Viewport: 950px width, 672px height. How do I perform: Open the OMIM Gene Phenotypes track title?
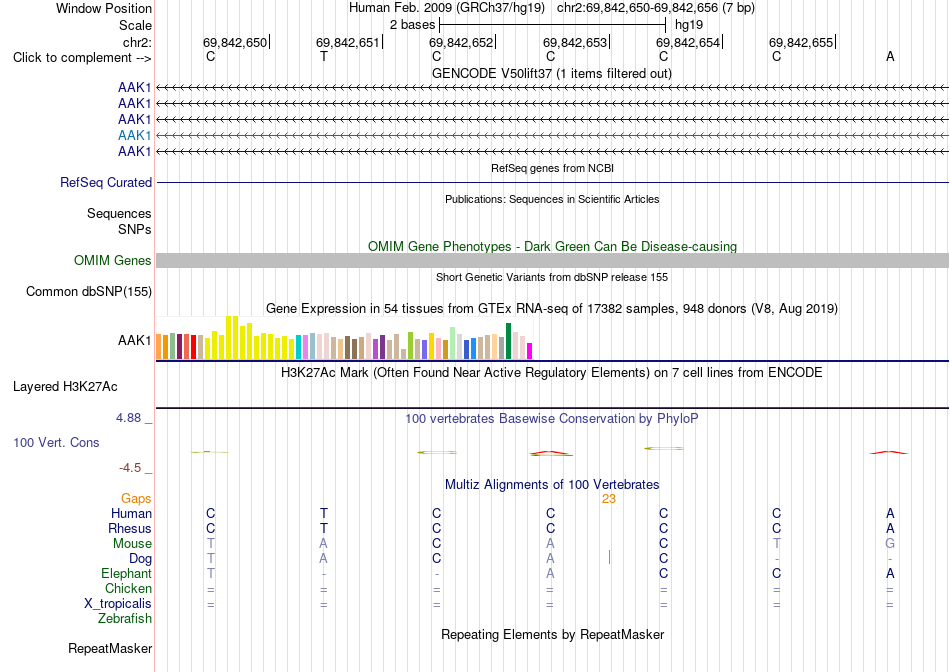[x=553, y=247]
